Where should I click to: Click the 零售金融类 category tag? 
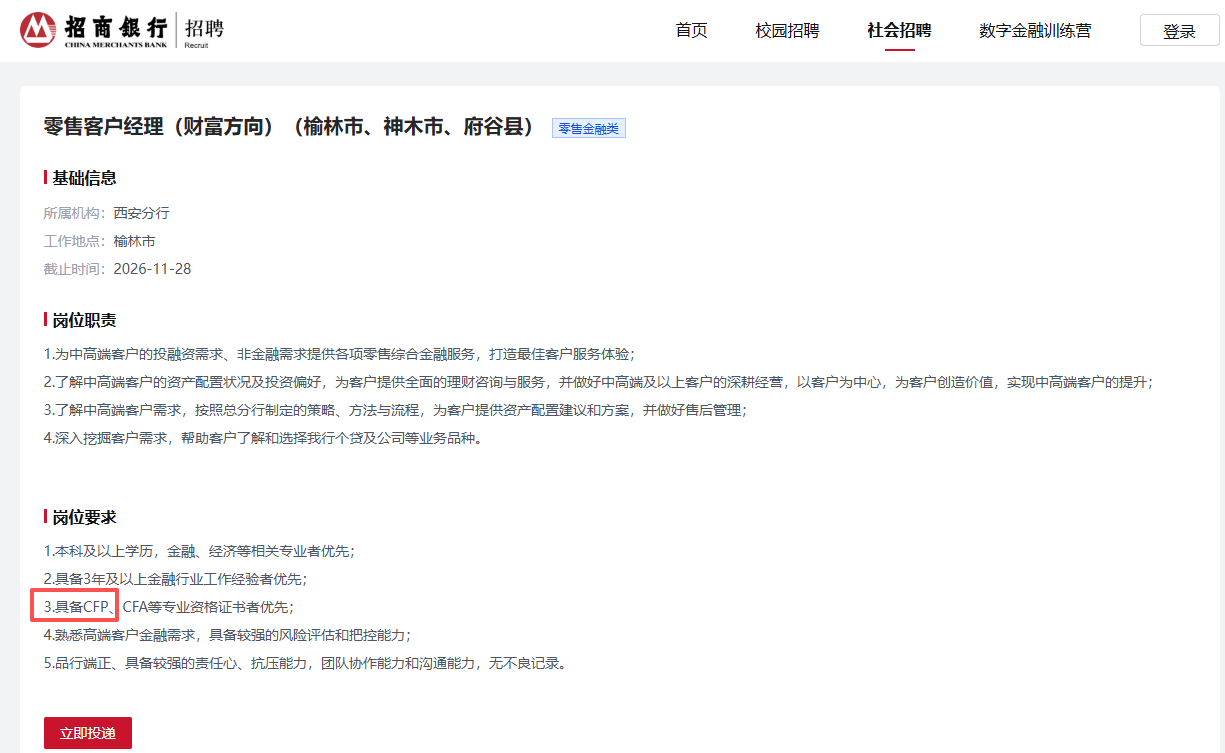click(x=589, y=129)
